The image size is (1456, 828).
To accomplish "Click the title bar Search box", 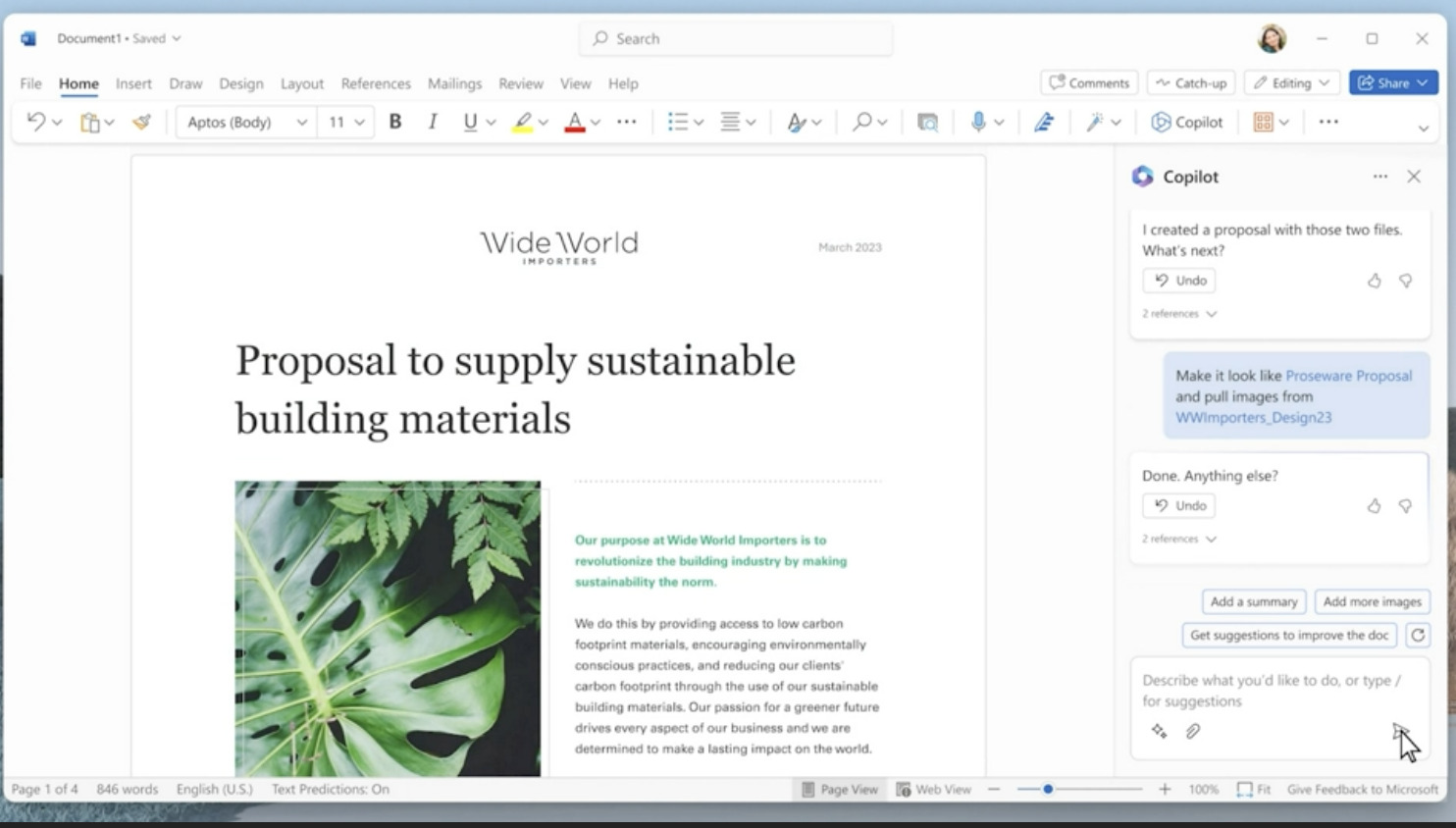I will [x=736, y=38].
